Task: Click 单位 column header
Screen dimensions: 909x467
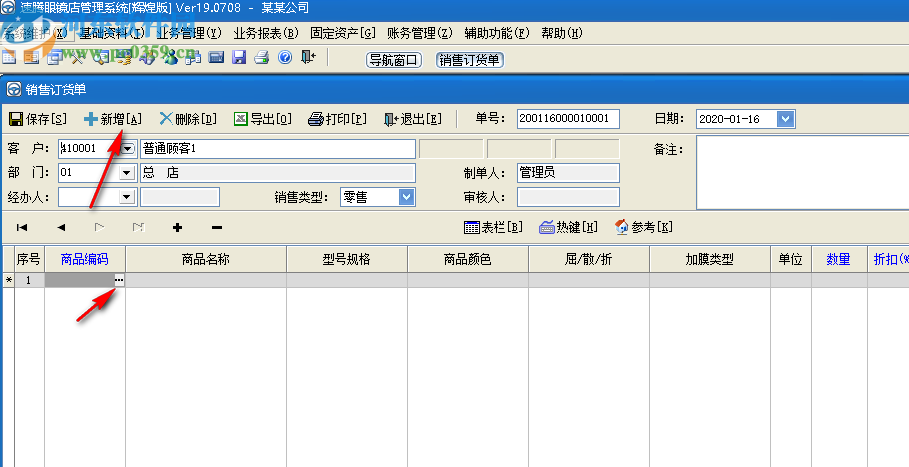Action: tap(791, 259)
